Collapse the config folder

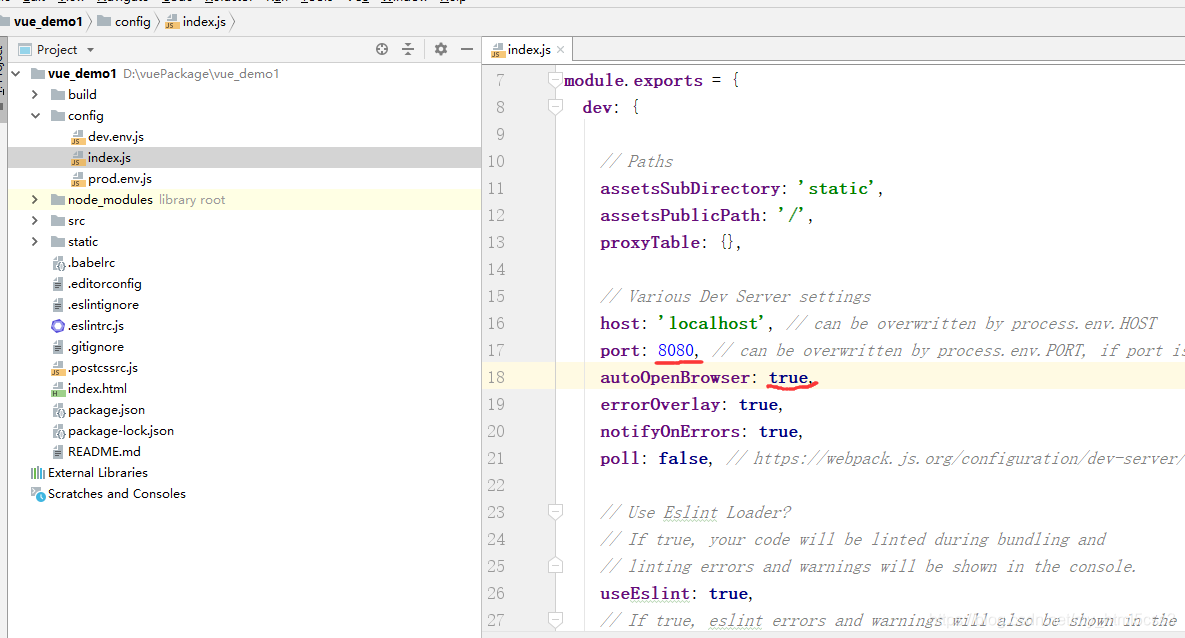pyautogui.click(x=35, y=116)
